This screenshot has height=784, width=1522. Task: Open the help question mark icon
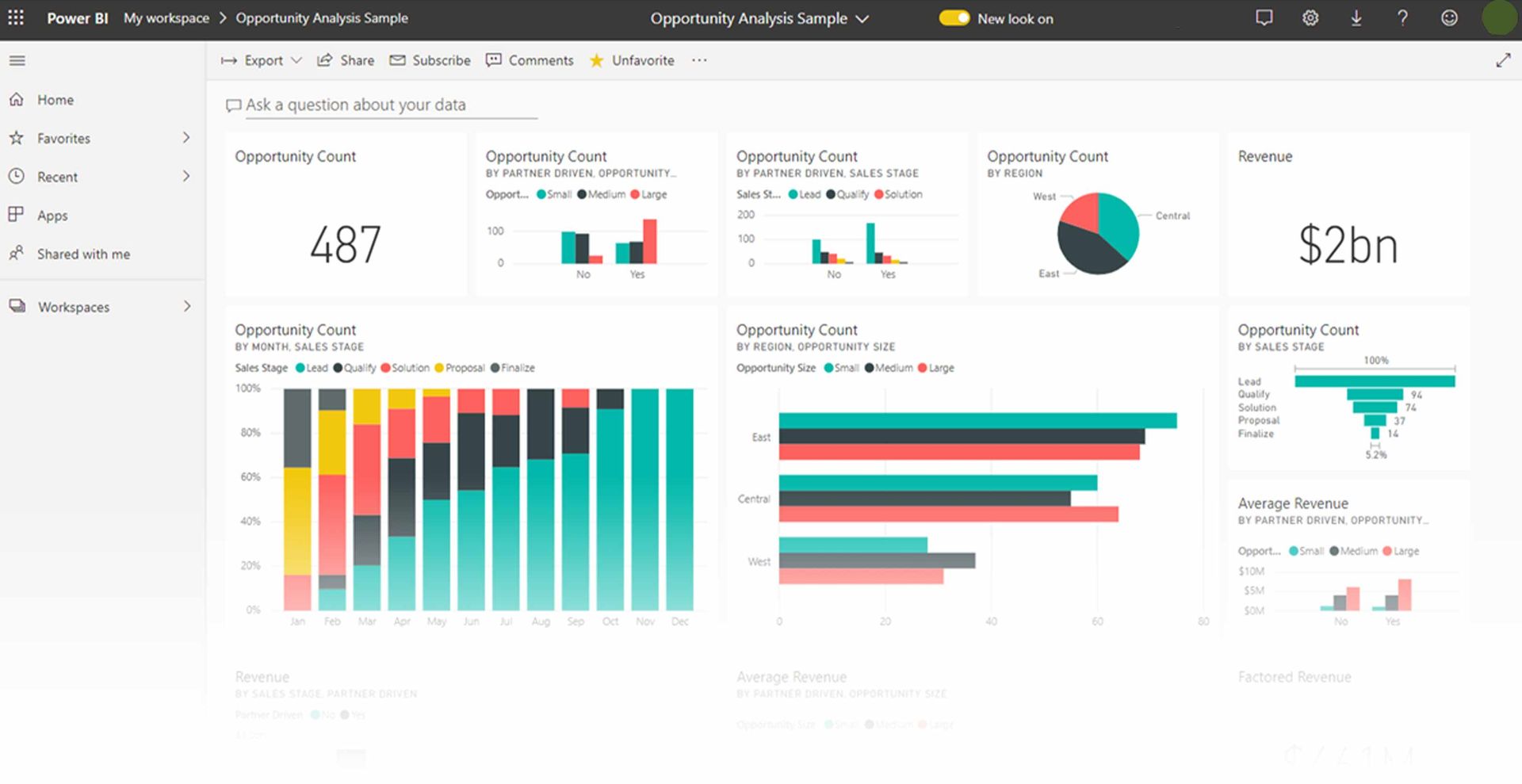[x=1402, y=17]
